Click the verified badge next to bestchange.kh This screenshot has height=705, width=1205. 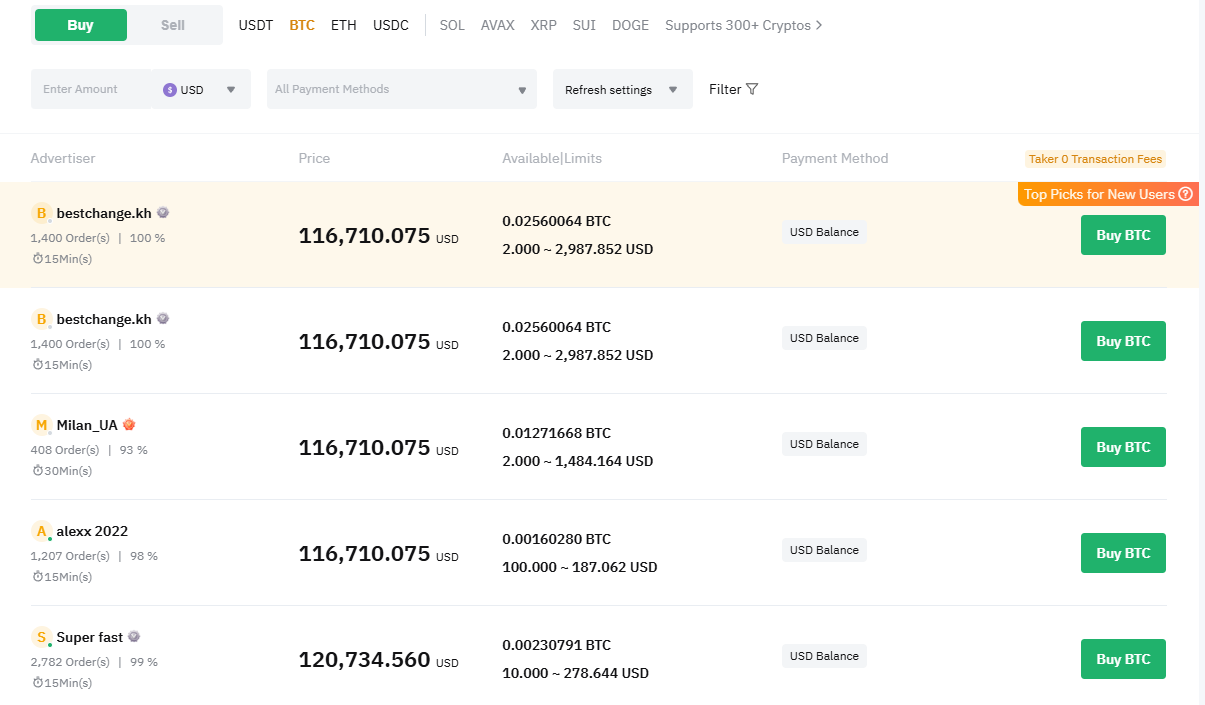[163, 212]
